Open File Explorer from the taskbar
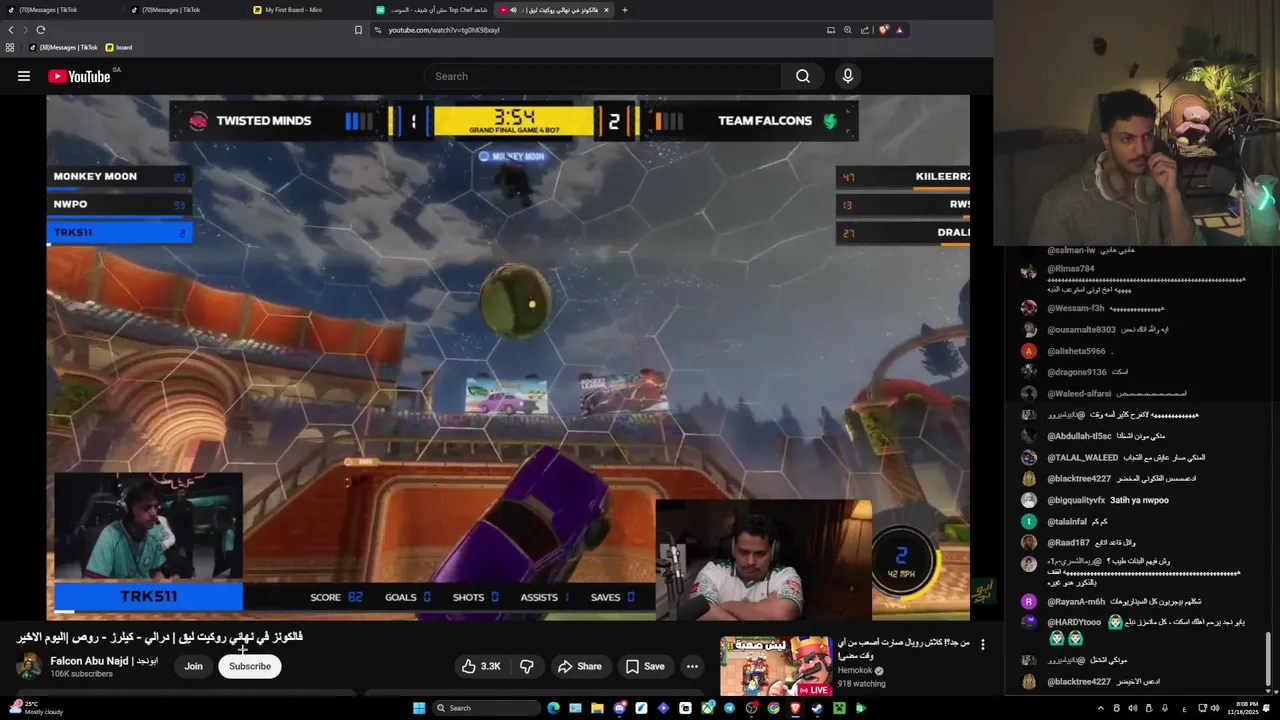This screenshot has width=1280, height=720. point(597,708)
